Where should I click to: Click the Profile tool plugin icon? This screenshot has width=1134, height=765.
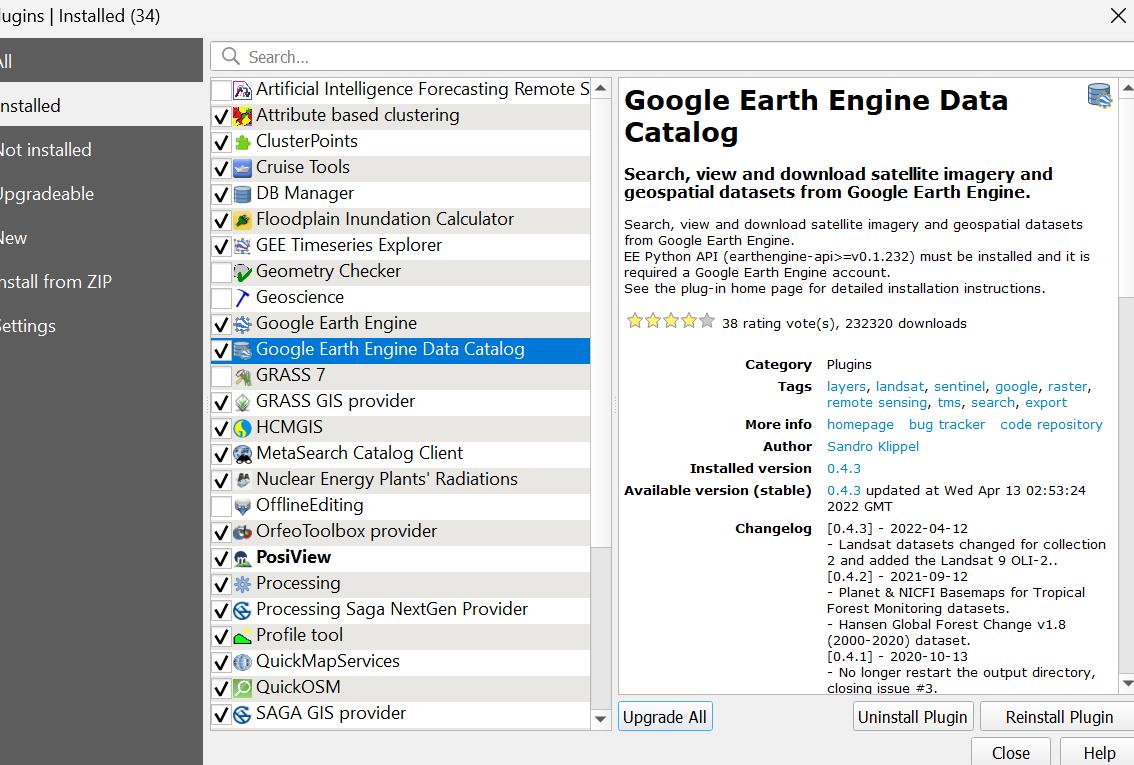242,636
